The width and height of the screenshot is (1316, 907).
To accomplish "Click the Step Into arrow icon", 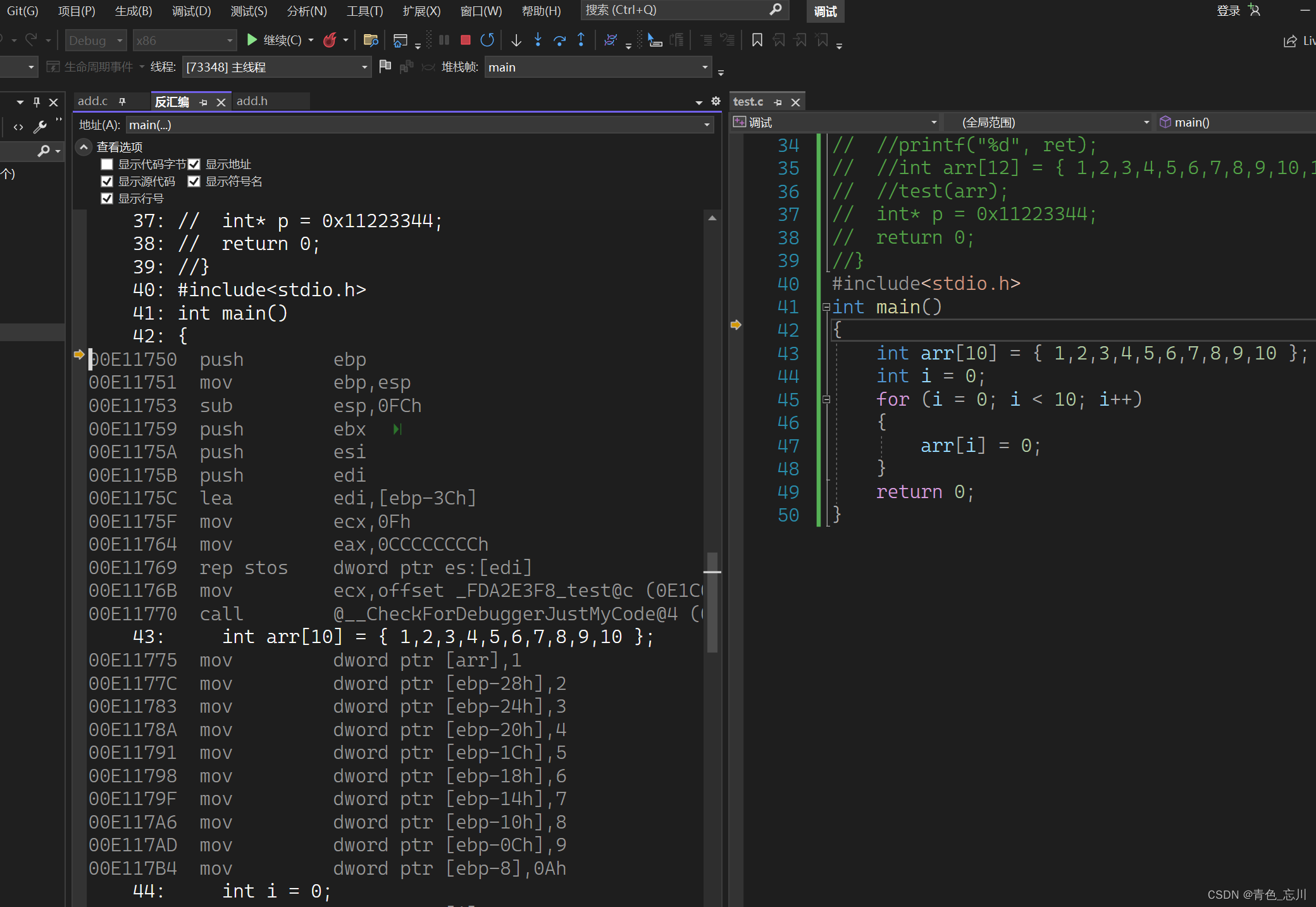I will click(x=538, y=41).
